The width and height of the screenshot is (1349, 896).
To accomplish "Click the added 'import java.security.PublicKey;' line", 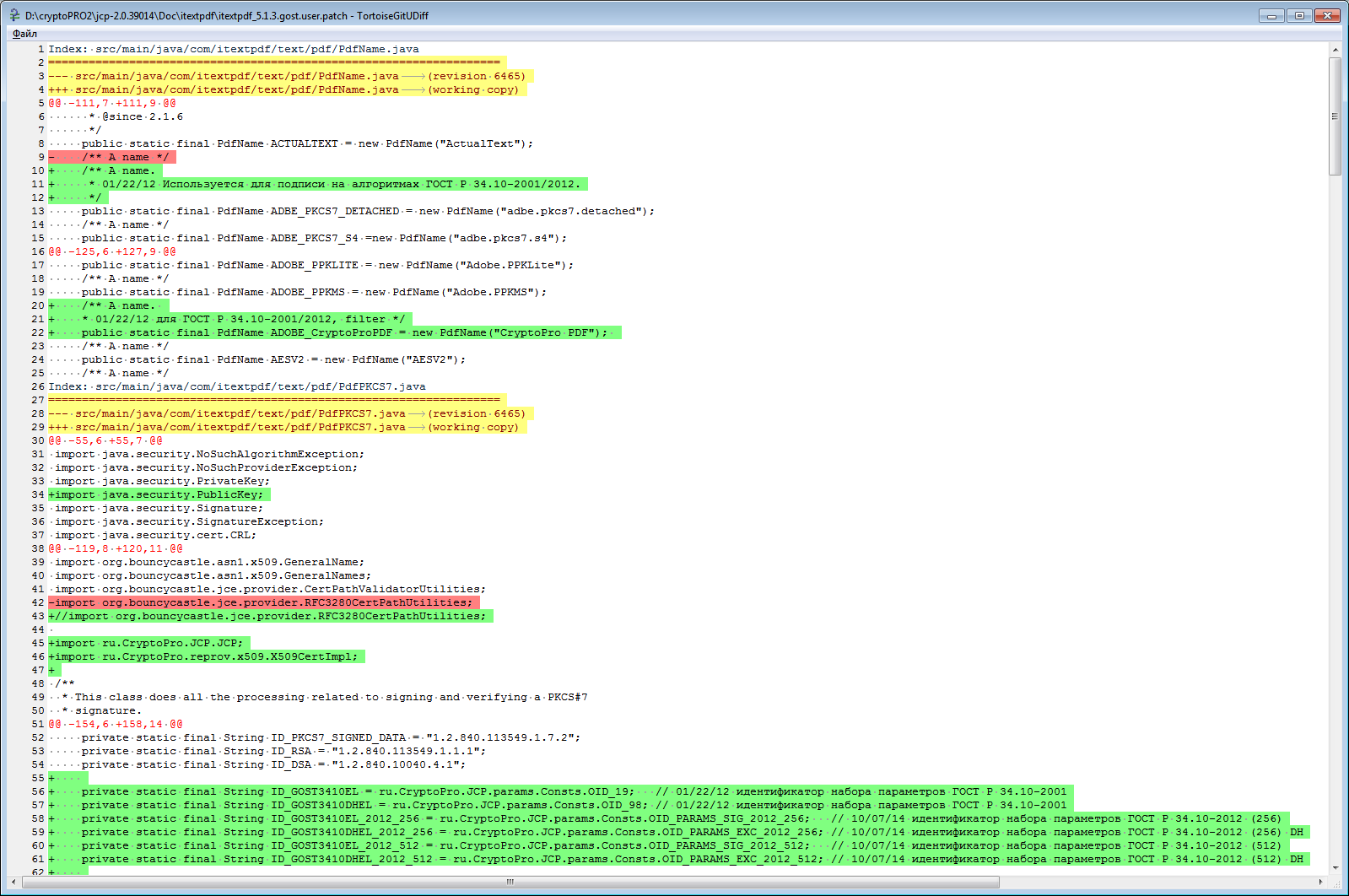I will [x=159, y=494].
